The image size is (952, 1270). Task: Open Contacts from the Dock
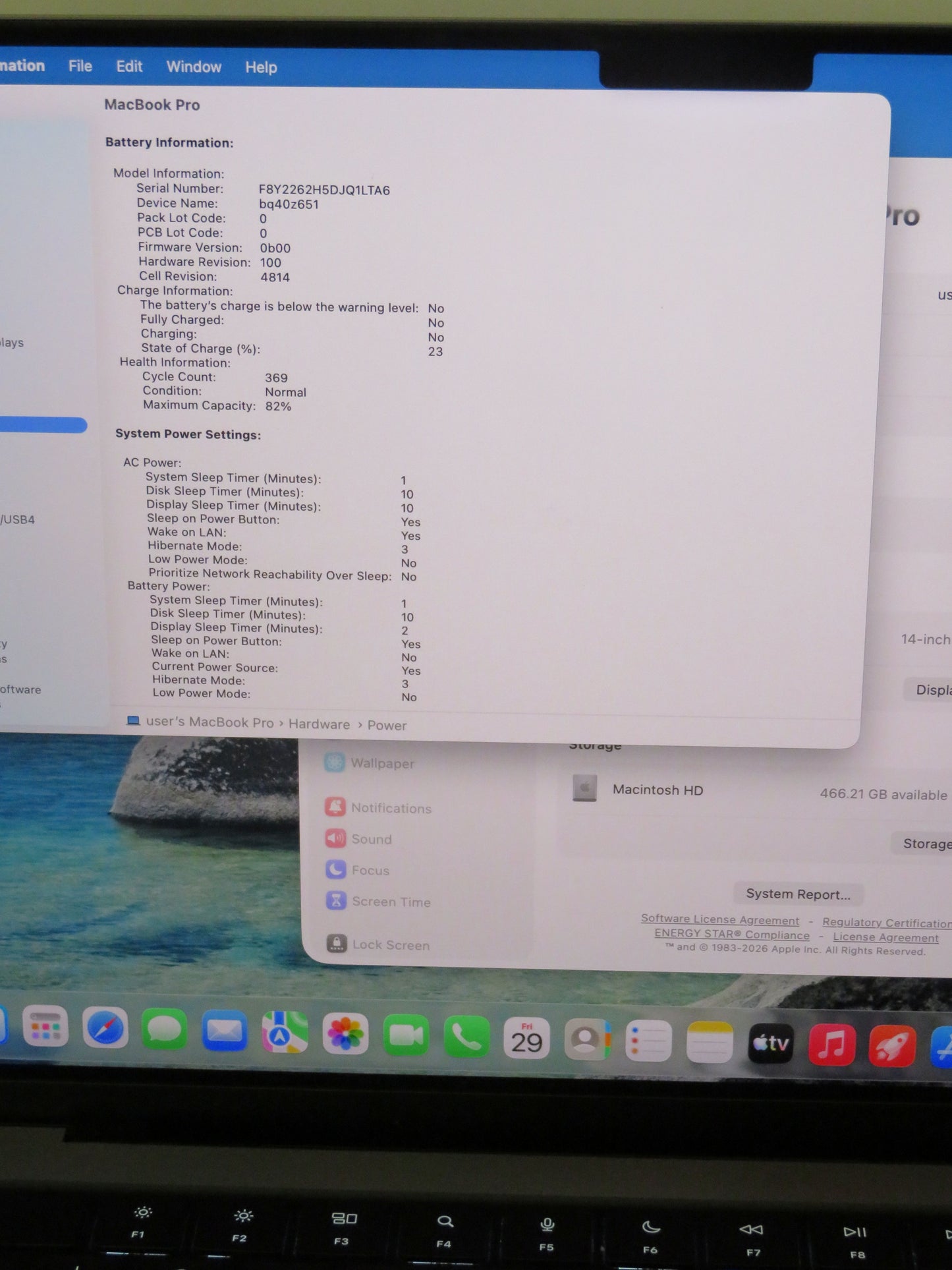coord(587,1039)
